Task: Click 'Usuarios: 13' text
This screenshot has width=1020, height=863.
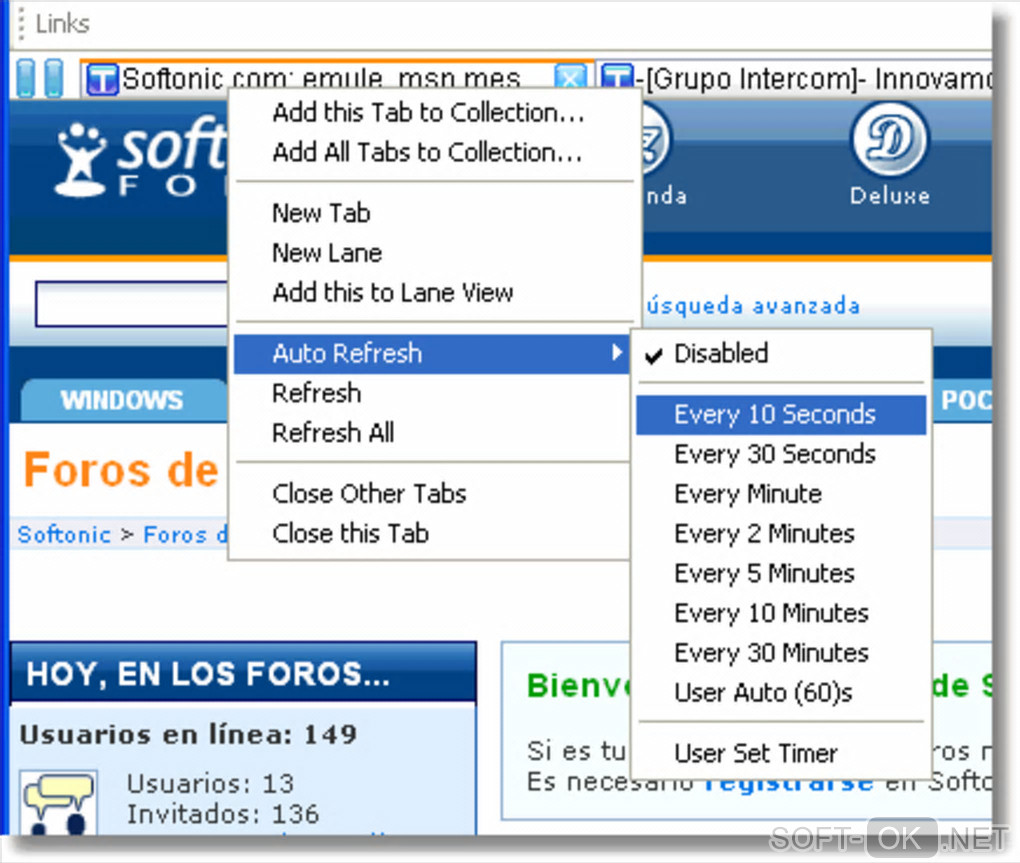Action: point(210,783)
